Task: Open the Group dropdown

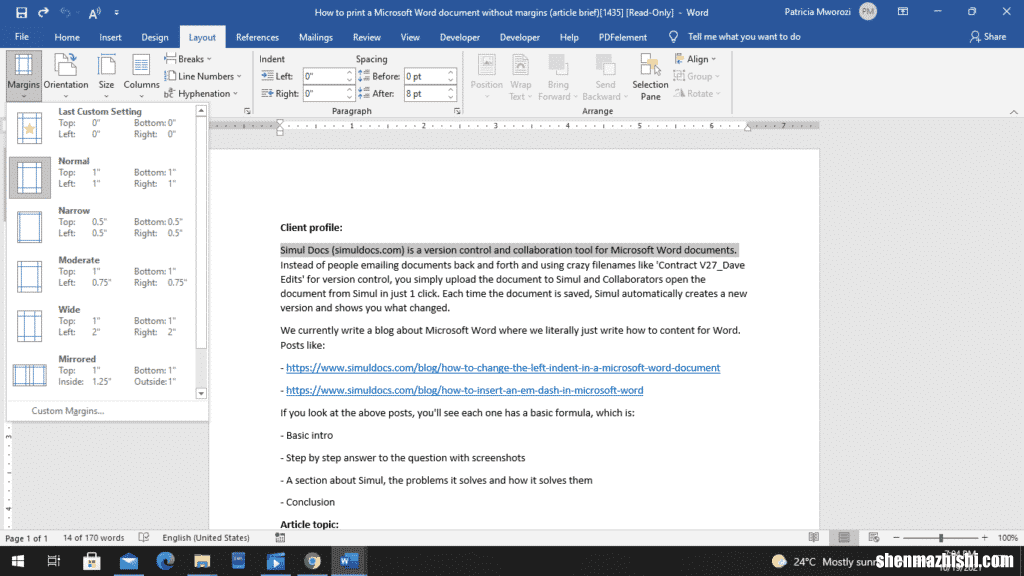Action: coord(697,76)
